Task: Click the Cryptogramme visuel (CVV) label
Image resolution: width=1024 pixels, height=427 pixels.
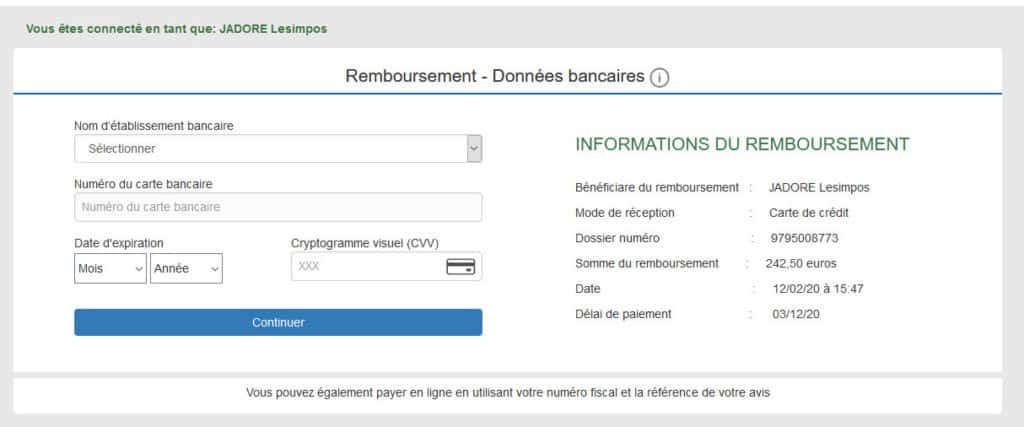Action: coord(365,243)
